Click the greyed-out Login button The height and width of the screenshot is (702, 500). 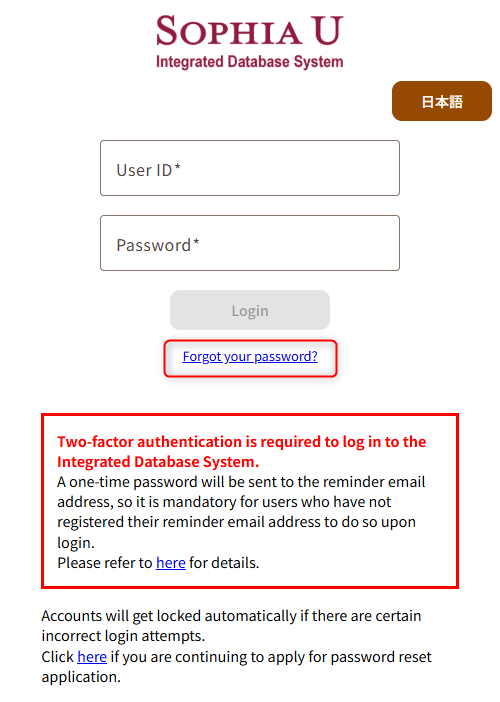pyautogui.click(x=250, y=310)
